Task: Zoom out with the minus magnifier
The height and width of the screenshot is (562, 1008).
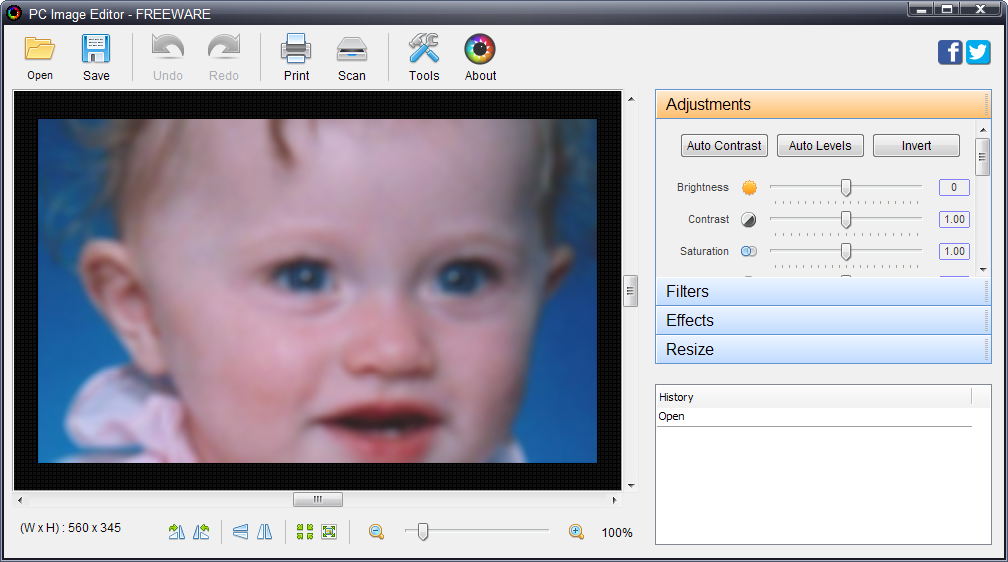Action: coord(377,532)
